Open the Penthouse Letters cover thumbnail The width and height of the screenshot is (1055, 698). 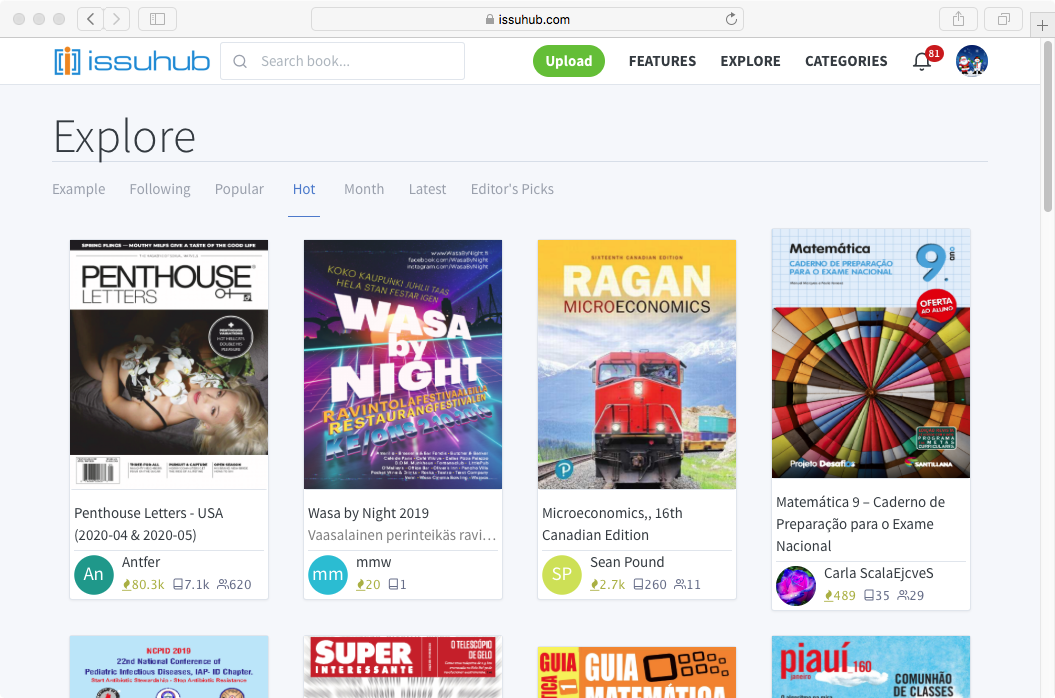pos(169,364)
